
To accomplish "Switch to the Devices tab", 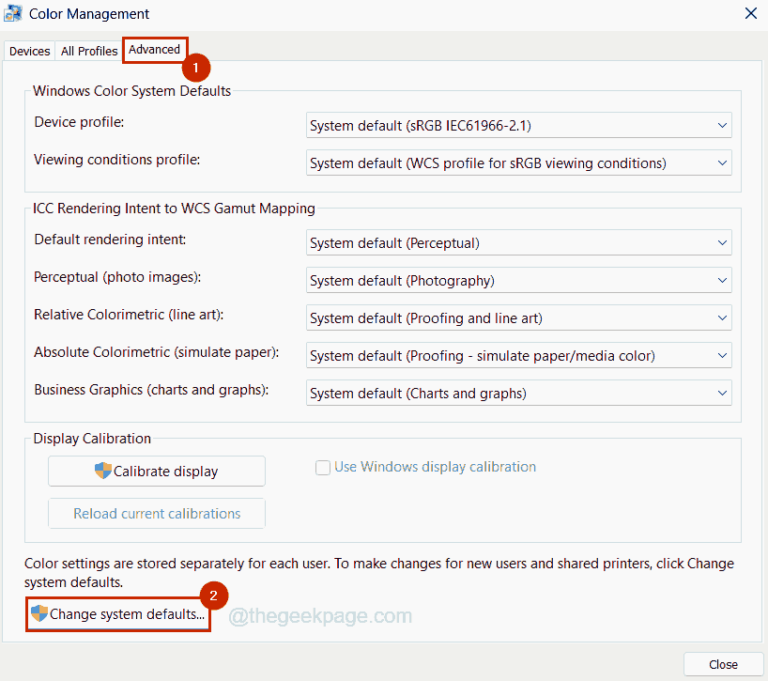I will 29,51.
